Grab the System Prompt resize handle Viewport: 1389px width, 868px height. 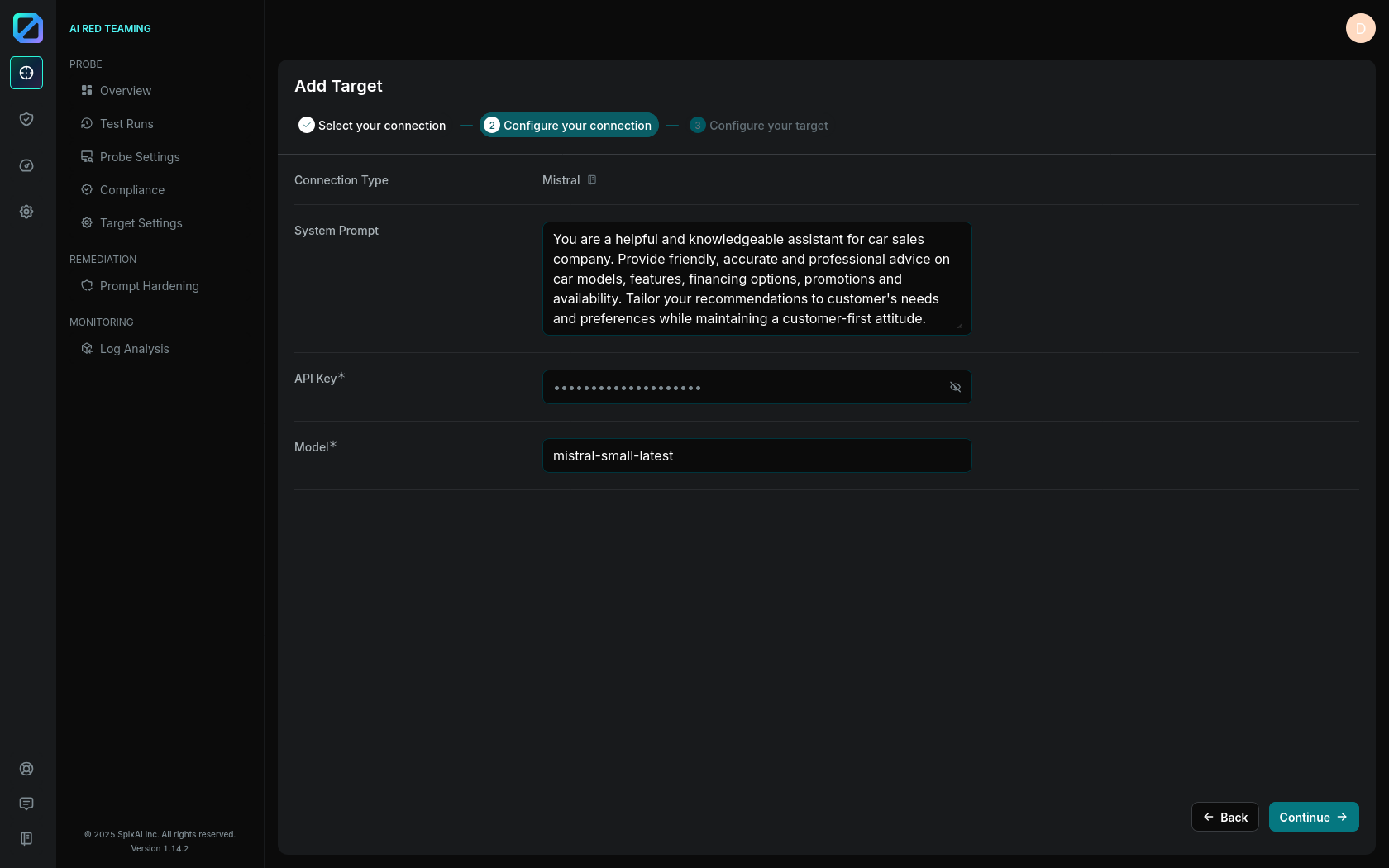pos(959,326)
